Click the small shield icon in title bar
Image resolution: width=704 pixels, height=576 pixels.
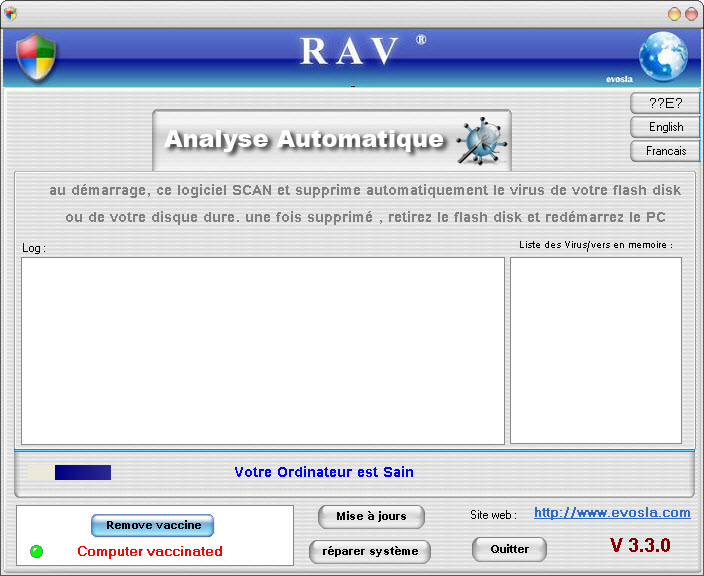[10, 14]
